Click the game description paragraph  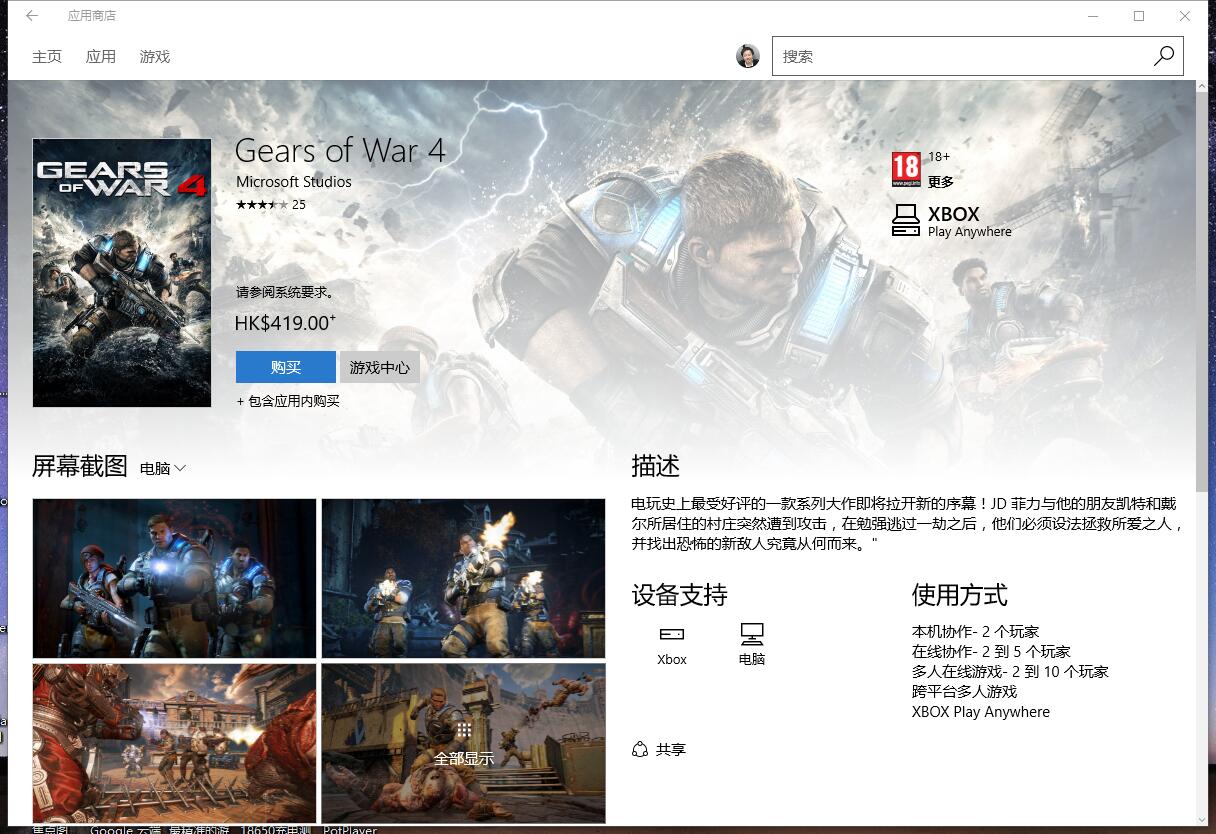pyautogui.click(x=908, y=524)
